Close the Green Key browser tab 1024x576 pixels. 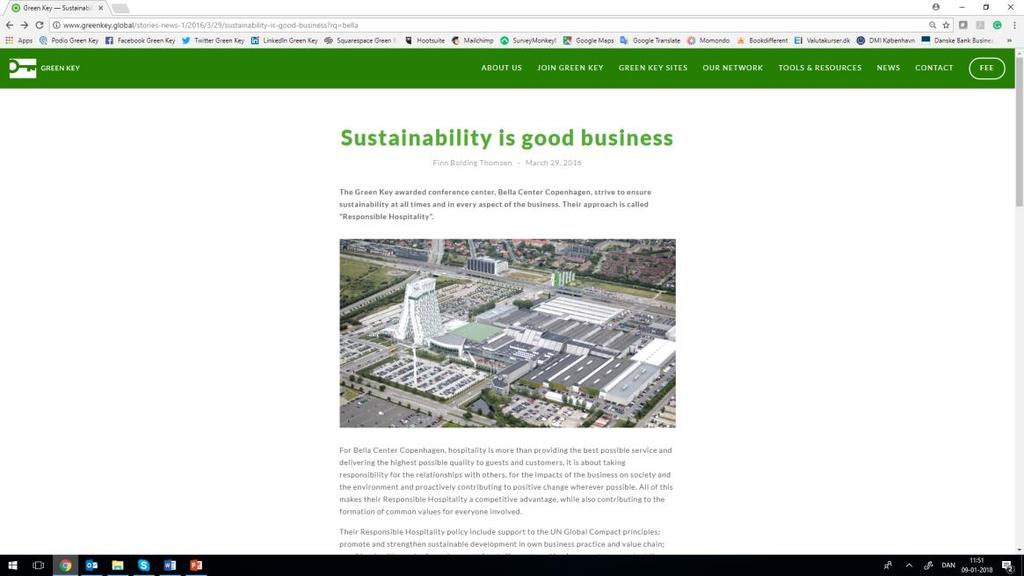[x=101, y=8]
